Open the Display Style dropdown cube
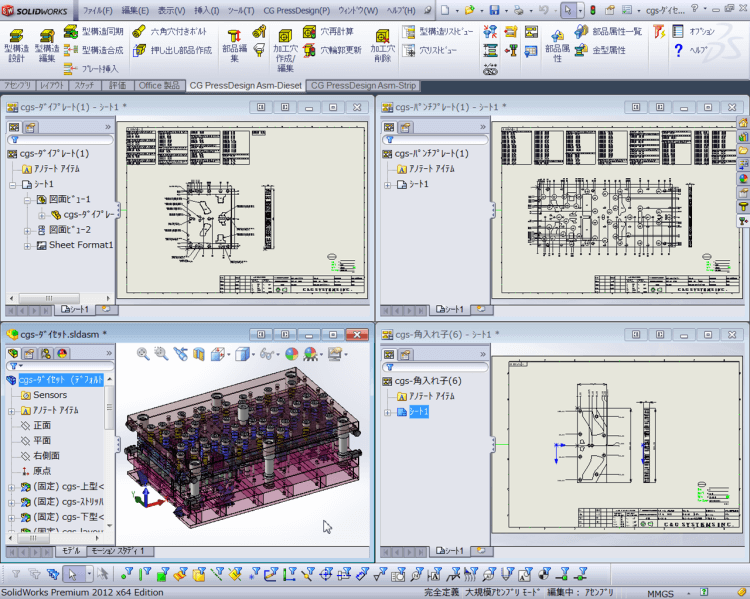The image size is (750, 599). pyautogui.click(x=243, y=354)
